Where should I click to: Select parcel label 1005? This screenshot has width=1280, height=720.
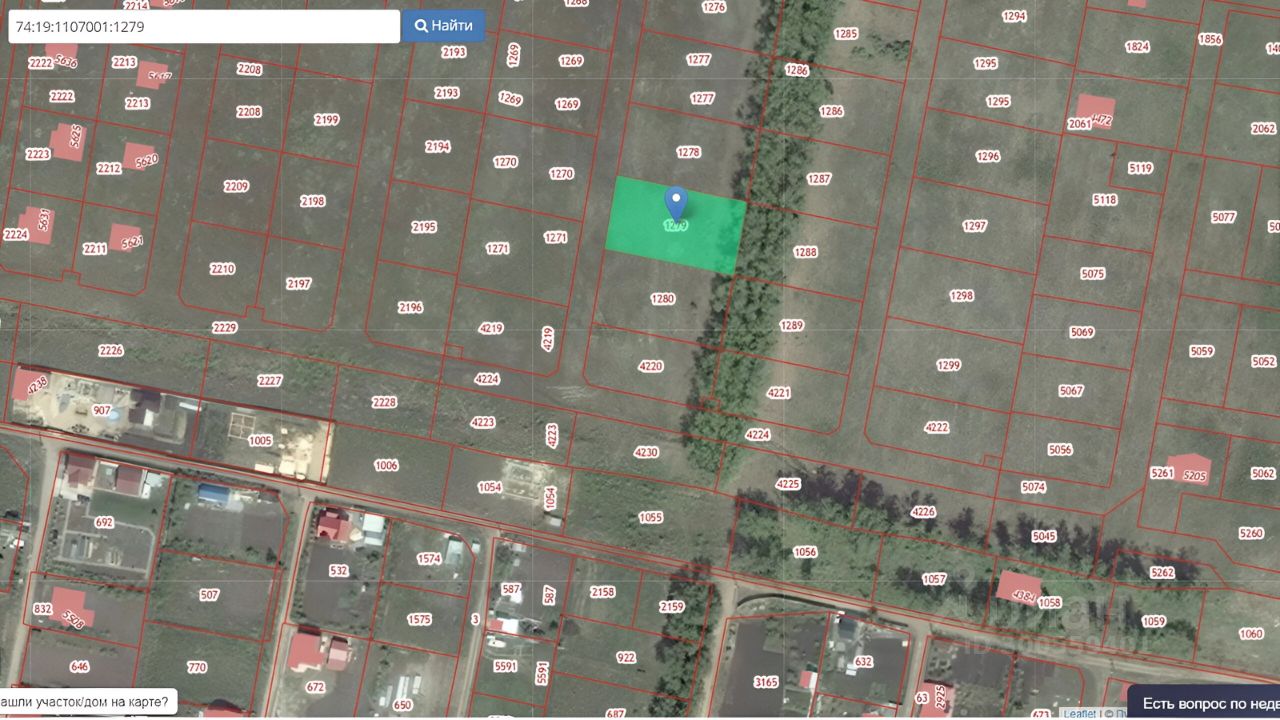[x=260, y=440]
